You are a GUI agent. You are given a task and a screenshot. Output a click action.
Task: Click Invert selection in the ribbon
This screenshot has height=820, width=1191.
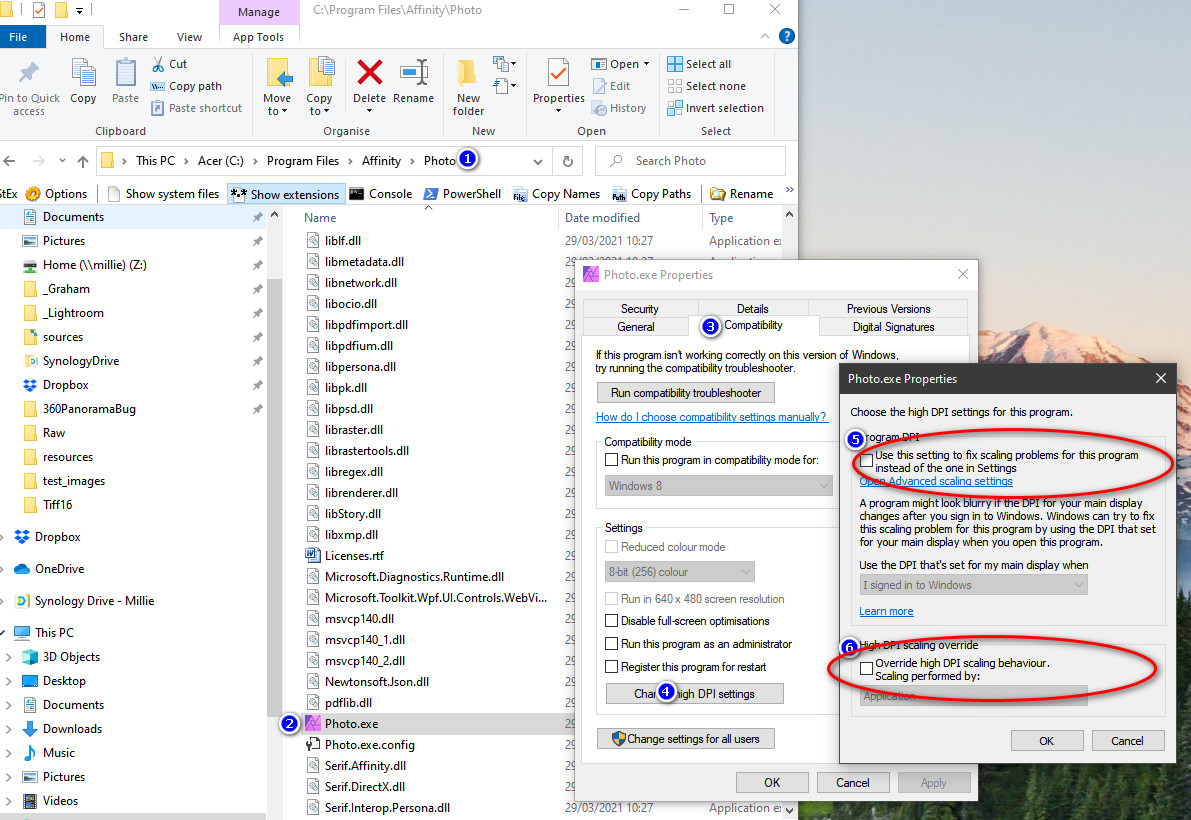pyautogui.click(x=716, y=109)
